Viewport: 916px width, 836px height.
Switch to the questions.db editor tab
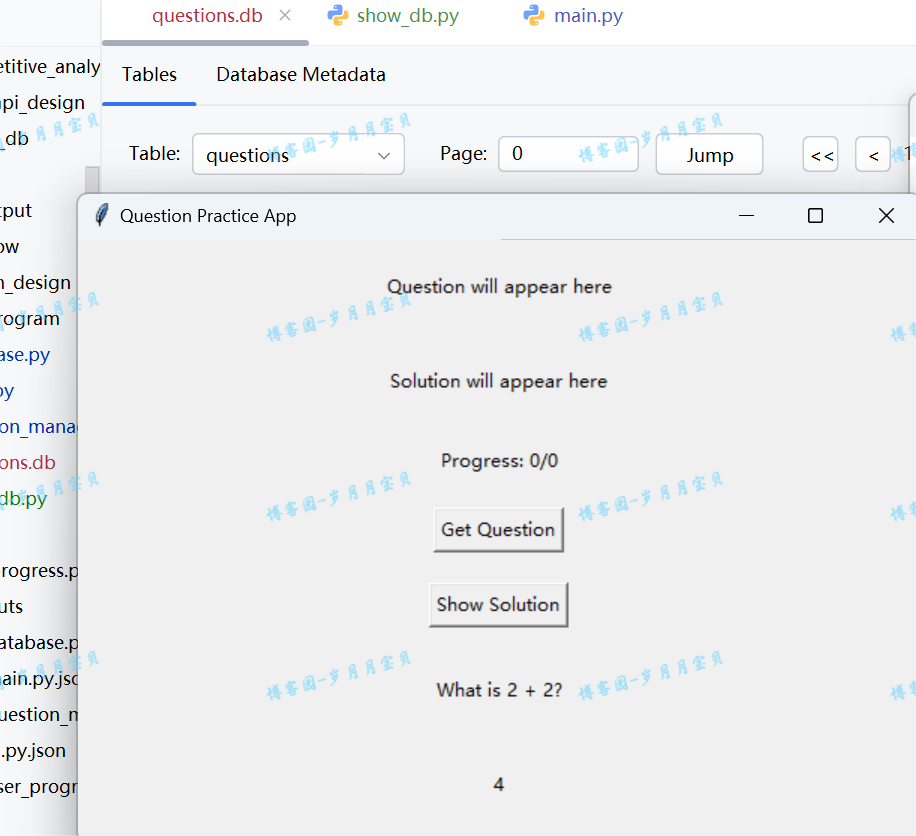[207, 16]
